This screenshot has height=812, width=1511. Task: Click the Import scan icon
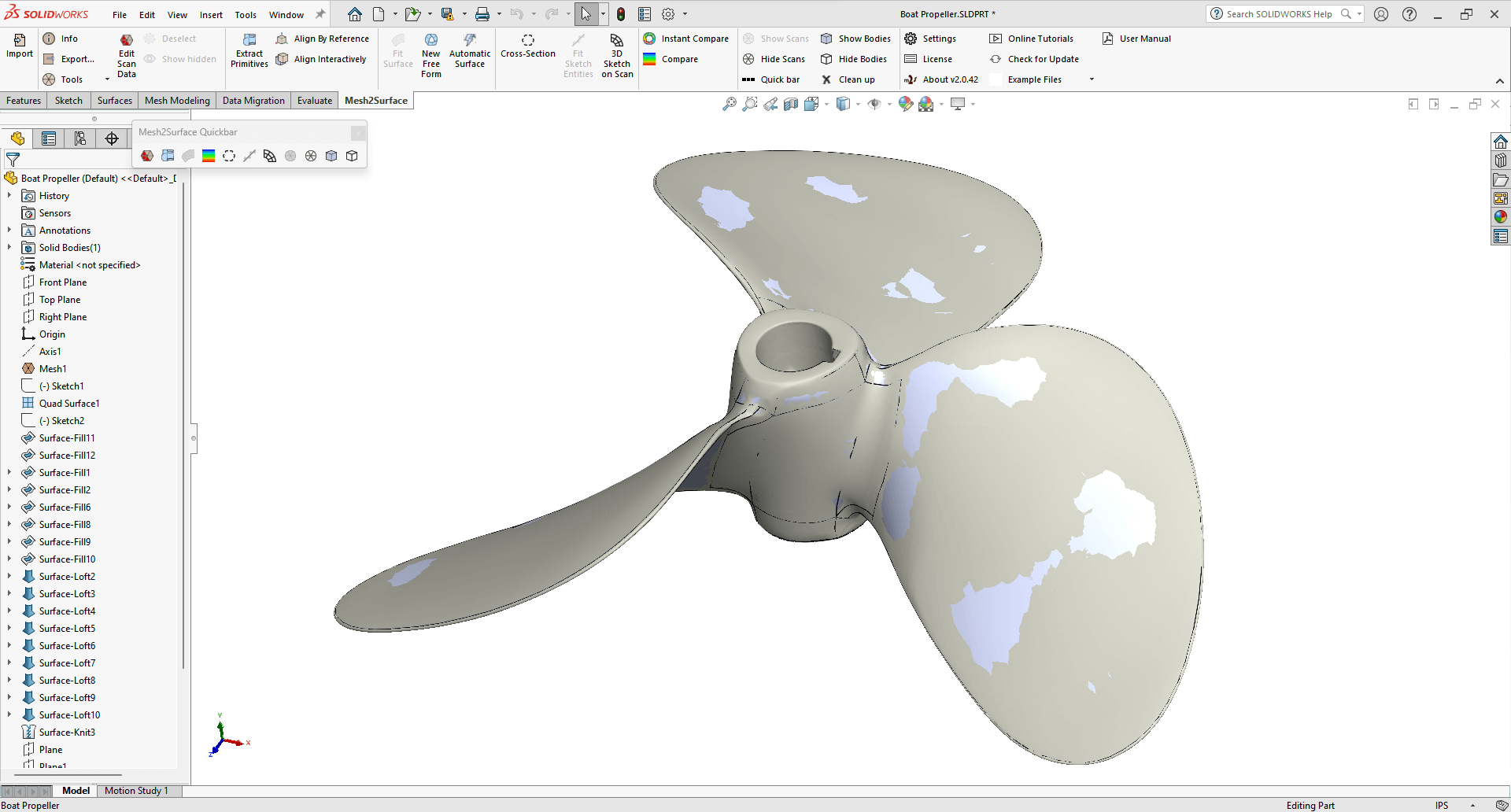(x=19, y=45)
